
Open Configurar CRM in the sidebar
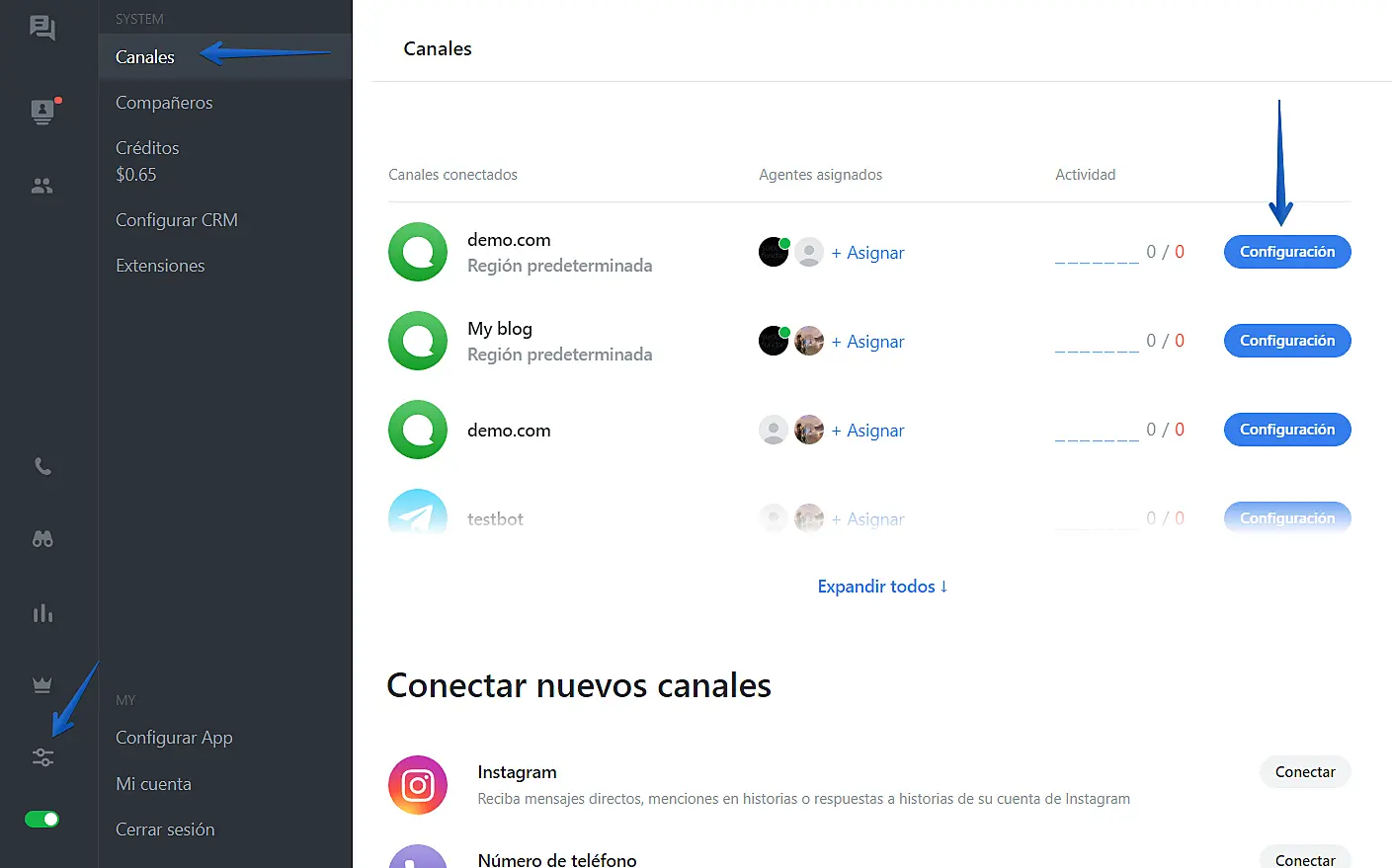177,220
